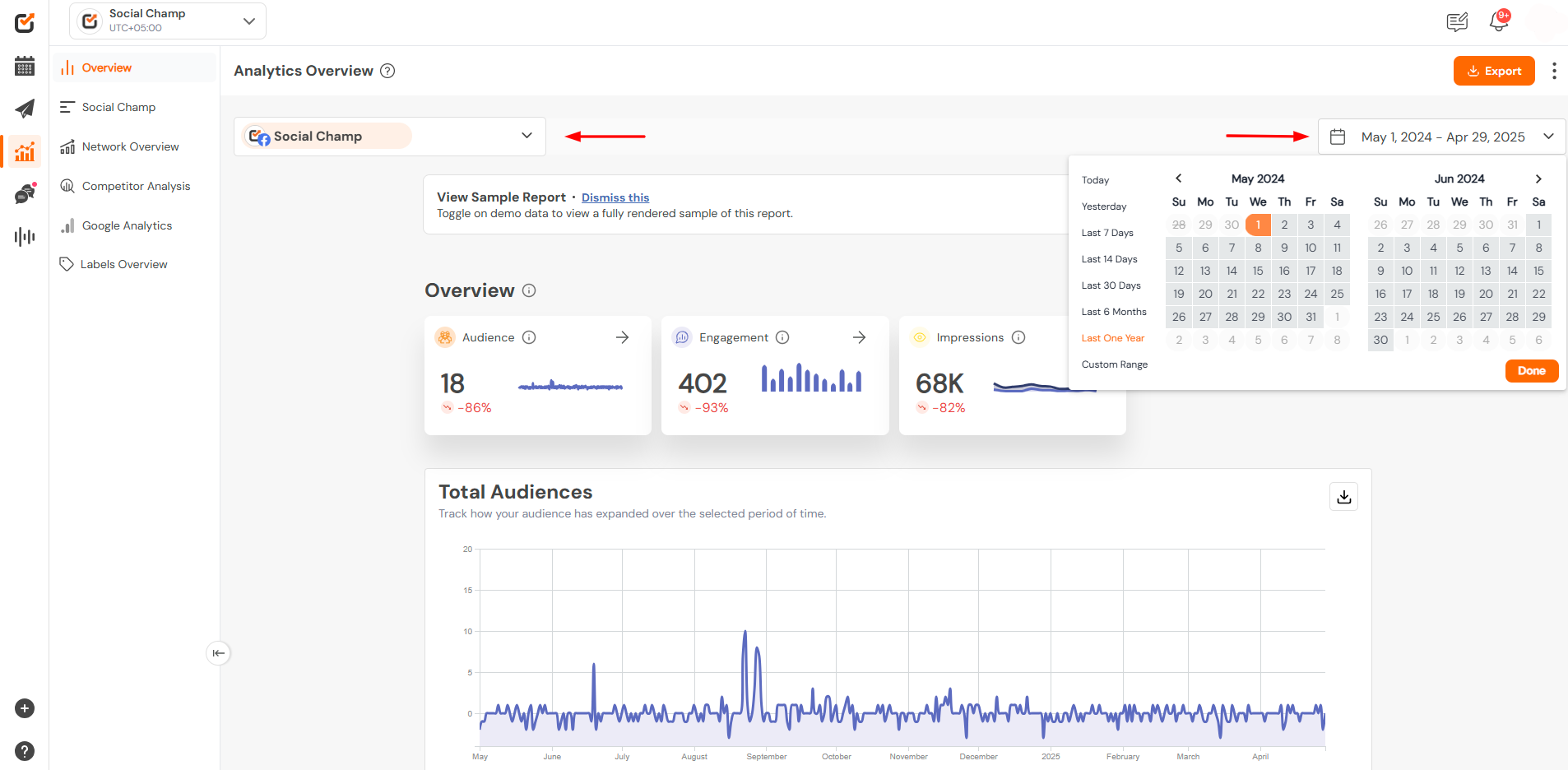
Task: Choose the Last 30 Days preset
Action: pyautogui.click(x=1111, y=285)
